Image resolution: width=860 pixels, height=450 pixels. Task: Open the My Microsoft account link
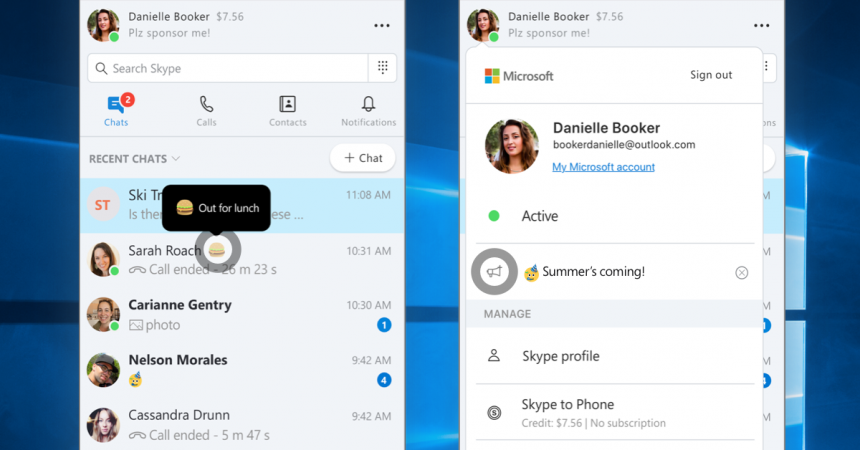click(603, 167)
